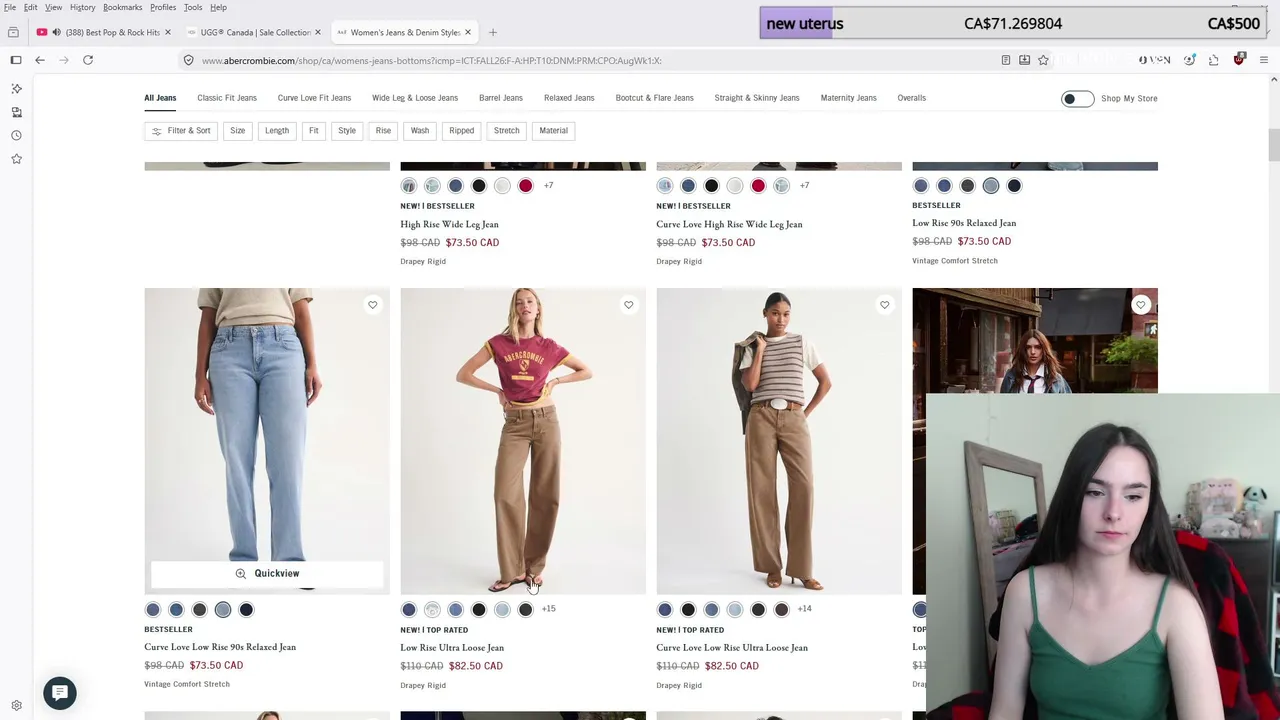Pick the light blue swatch under Curve Love Low Rise Ultra Loose Jean

(735, 609)
